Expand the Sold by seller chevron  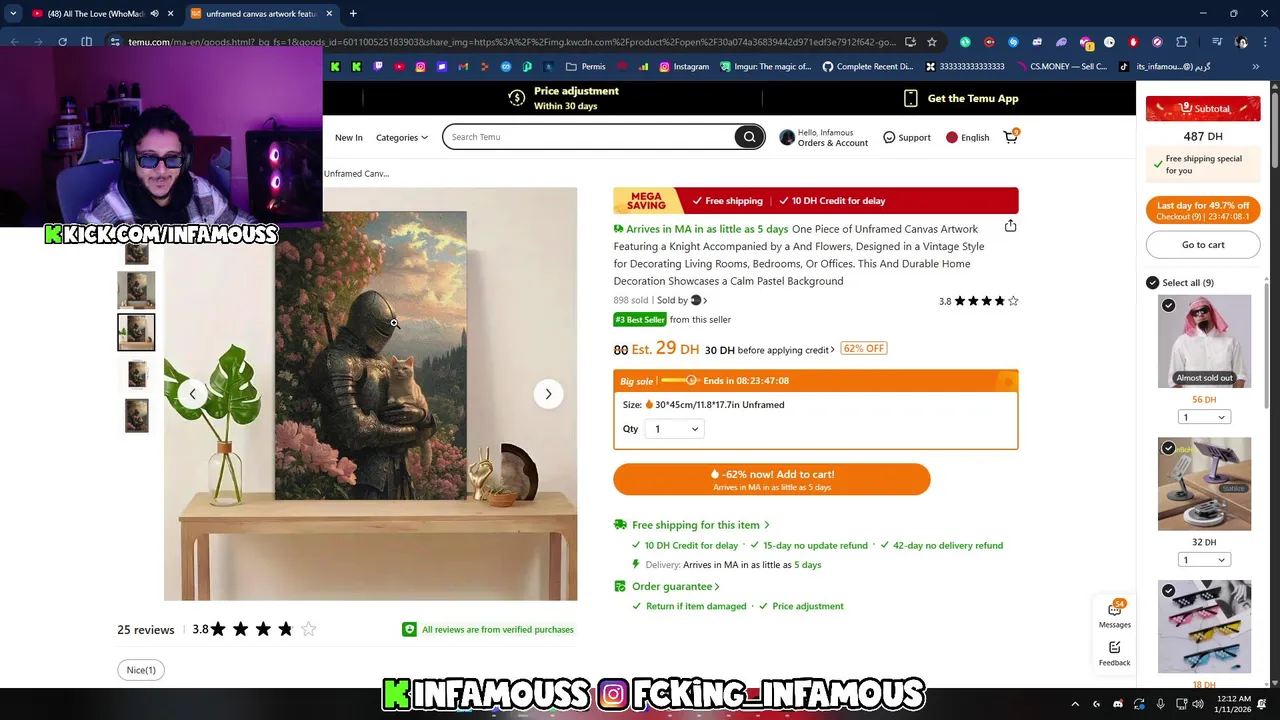click(704, 301)
